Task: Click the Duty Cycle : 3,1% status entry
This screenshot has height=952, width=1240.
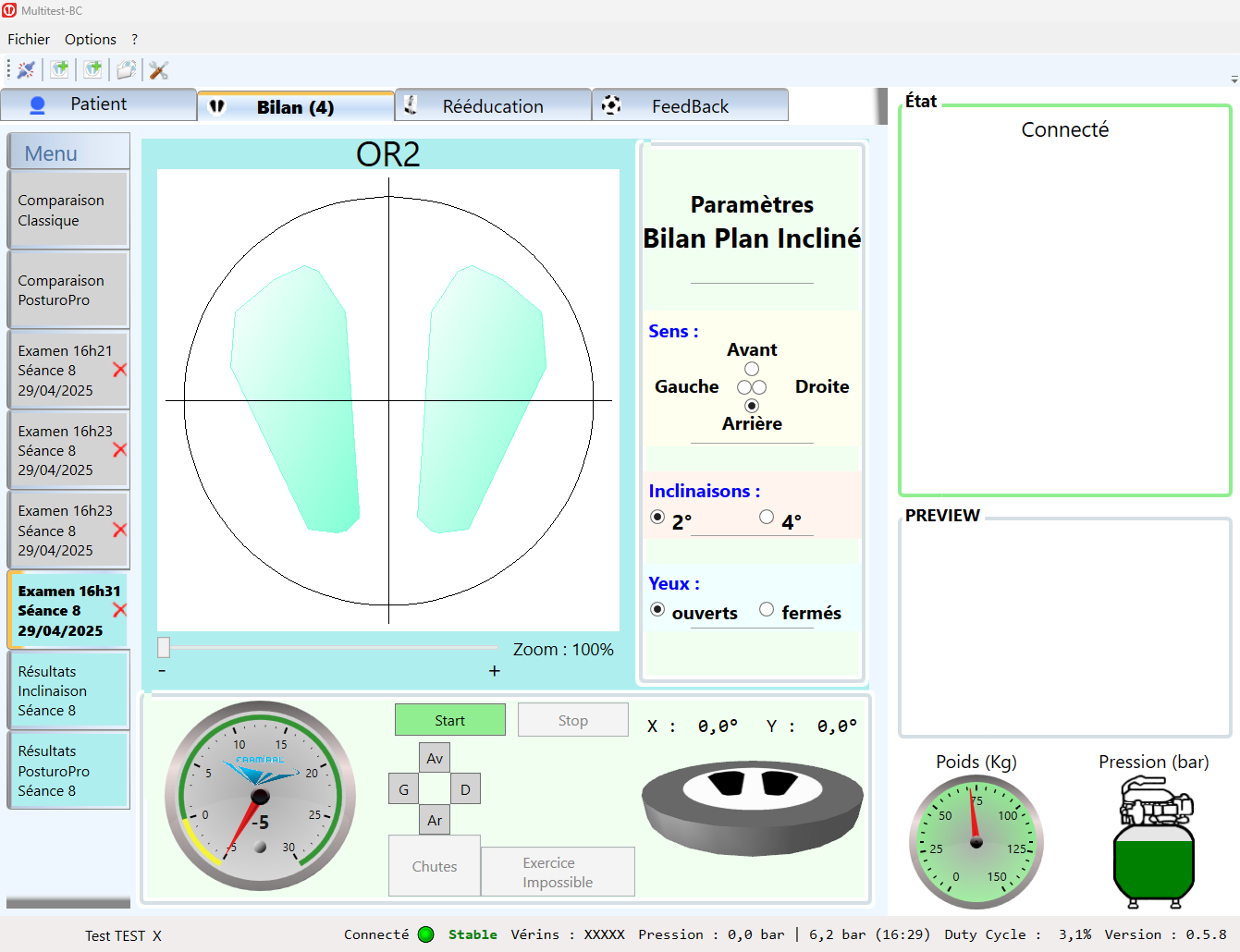Action: pos(1017,934)
